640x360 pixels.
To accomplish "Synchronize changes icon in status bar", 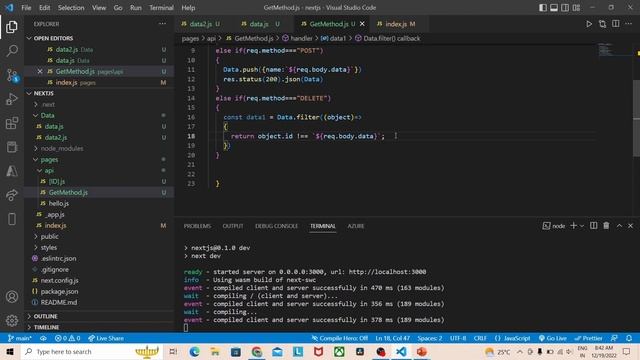I will (43, 338).
